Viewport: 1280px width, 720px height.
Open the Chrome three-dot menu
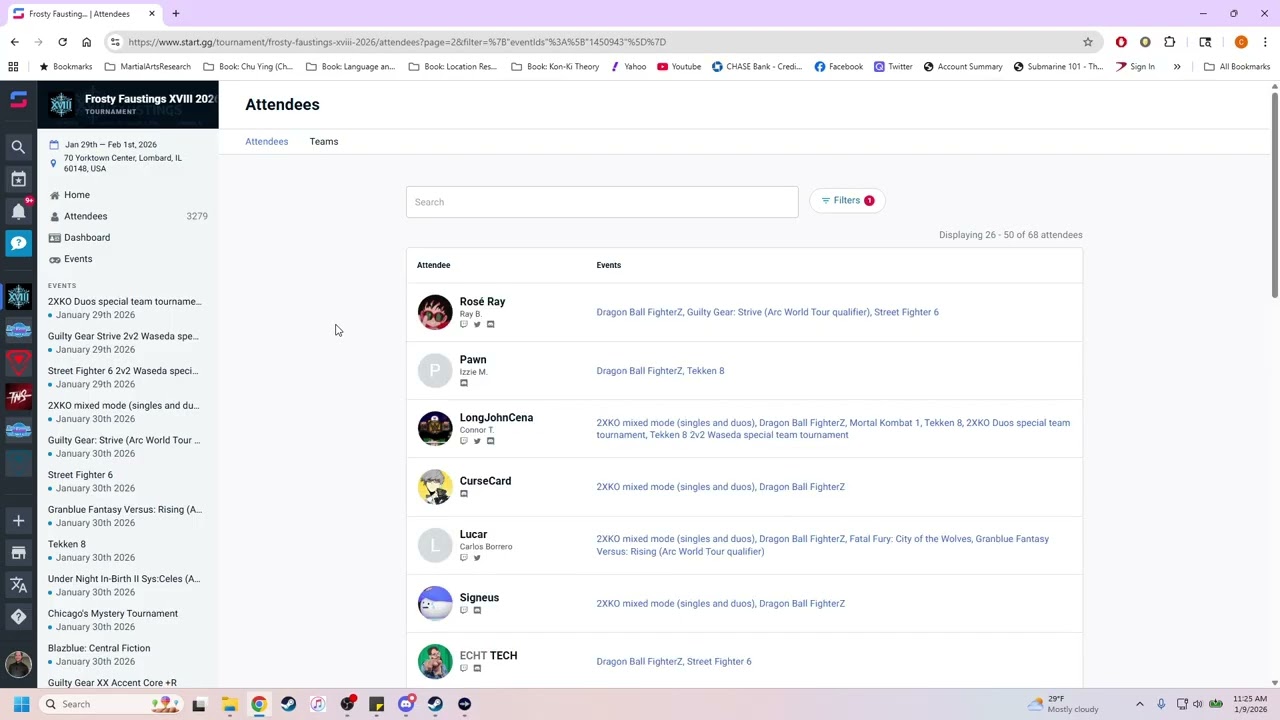click(x=1265, y=42)
